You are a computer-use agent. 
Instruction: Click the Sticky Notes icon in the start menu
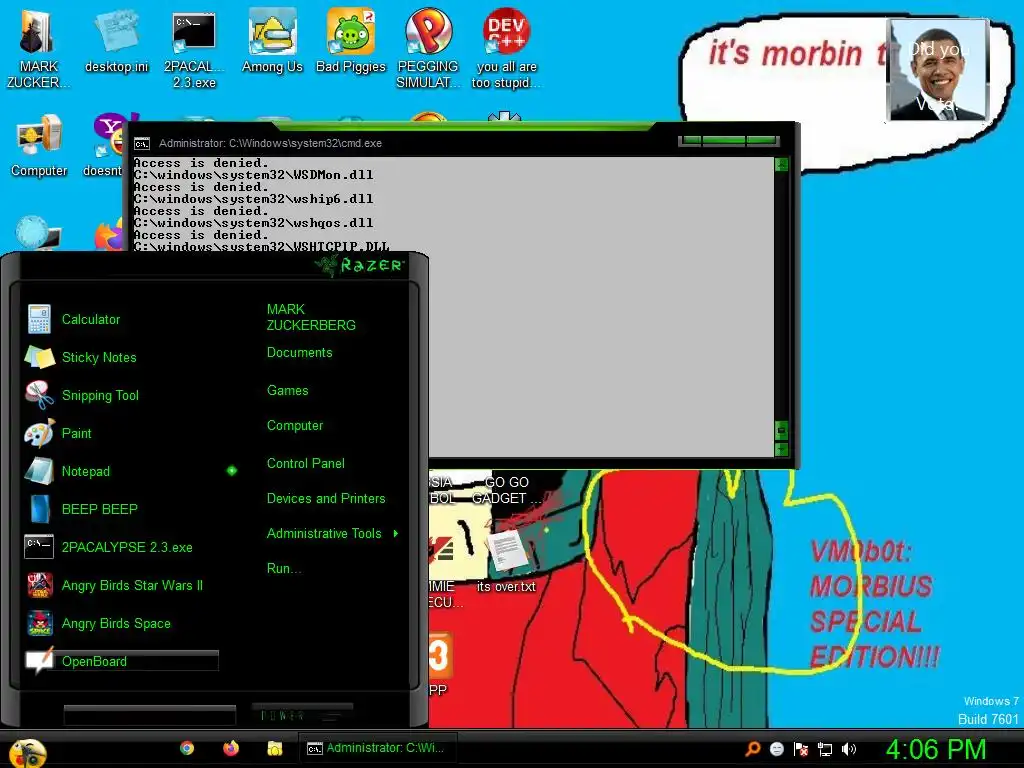click(x=39, y=357)
